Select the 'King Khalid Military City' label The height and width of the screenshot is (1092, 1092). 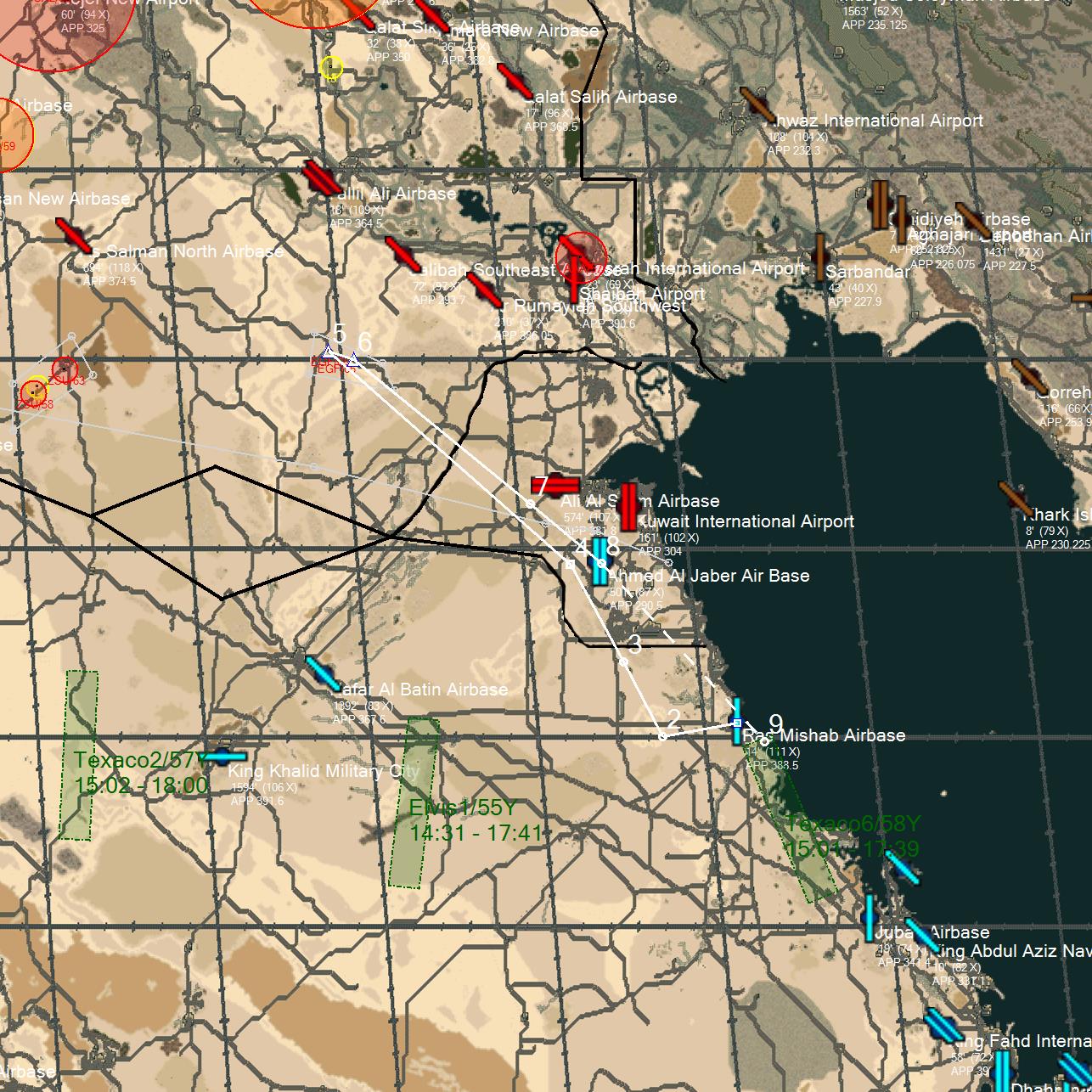324,771
